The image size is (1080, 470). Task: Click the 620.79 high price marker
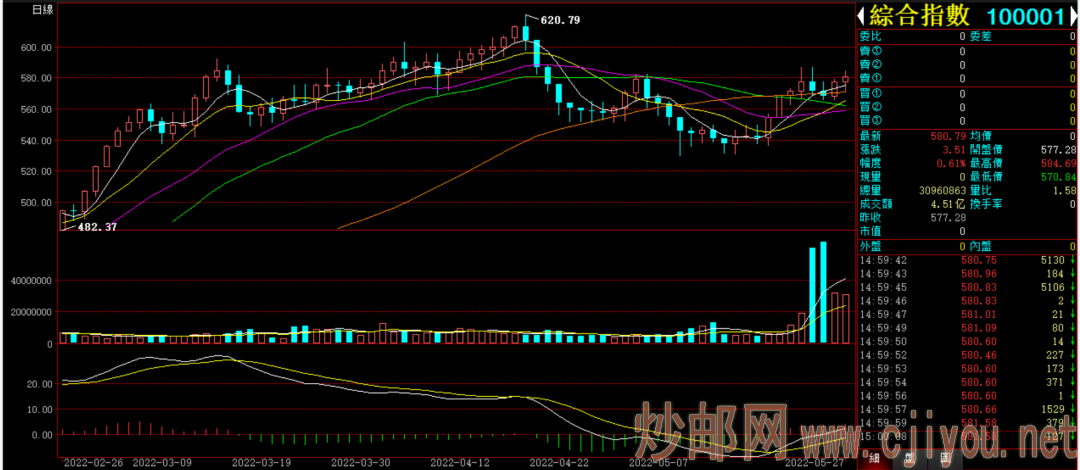point(559,20)
